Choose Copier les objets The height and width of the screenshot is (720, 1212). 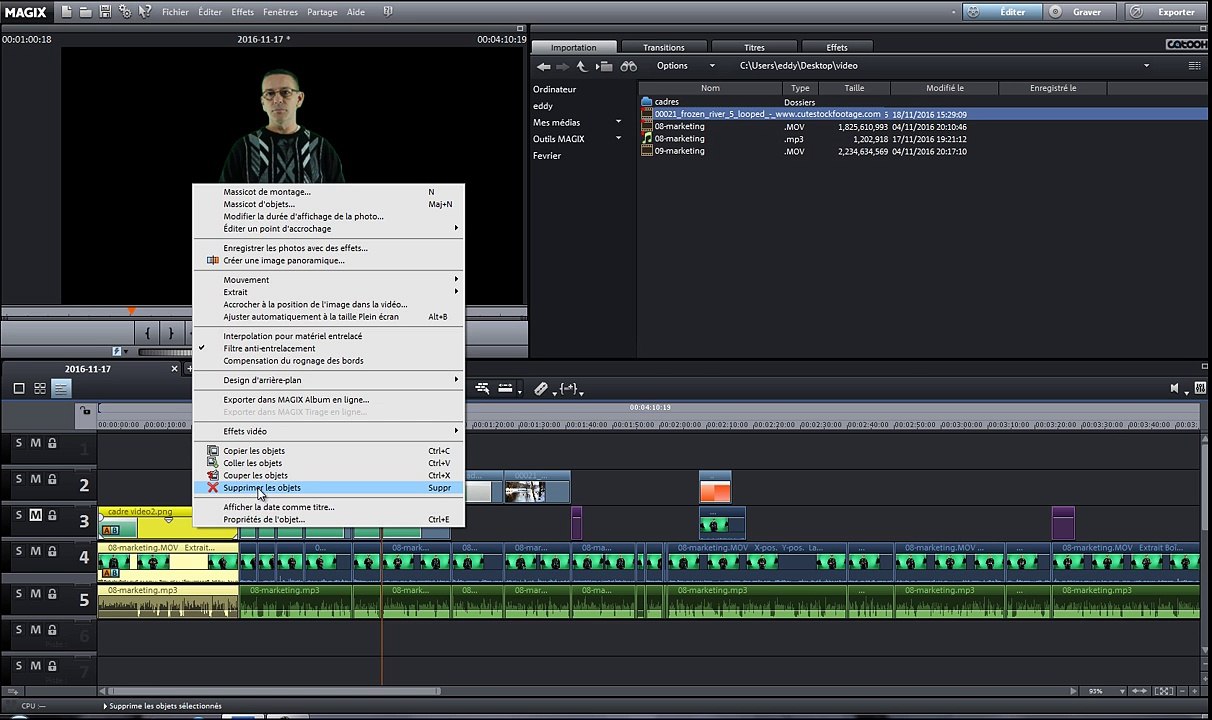coord(328,451)
